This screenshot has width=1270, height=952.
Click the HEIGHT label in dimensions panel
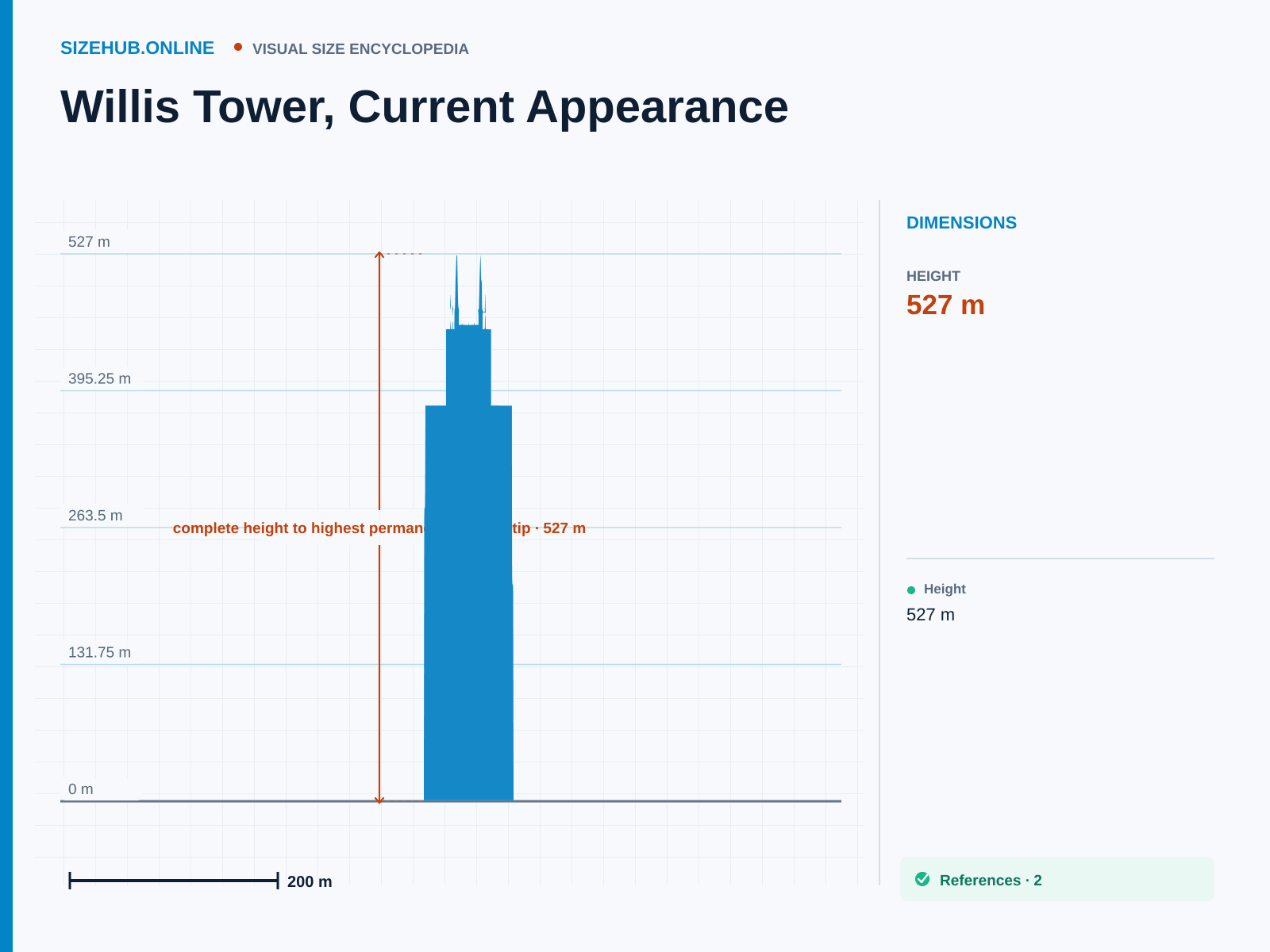click(933, 276)
